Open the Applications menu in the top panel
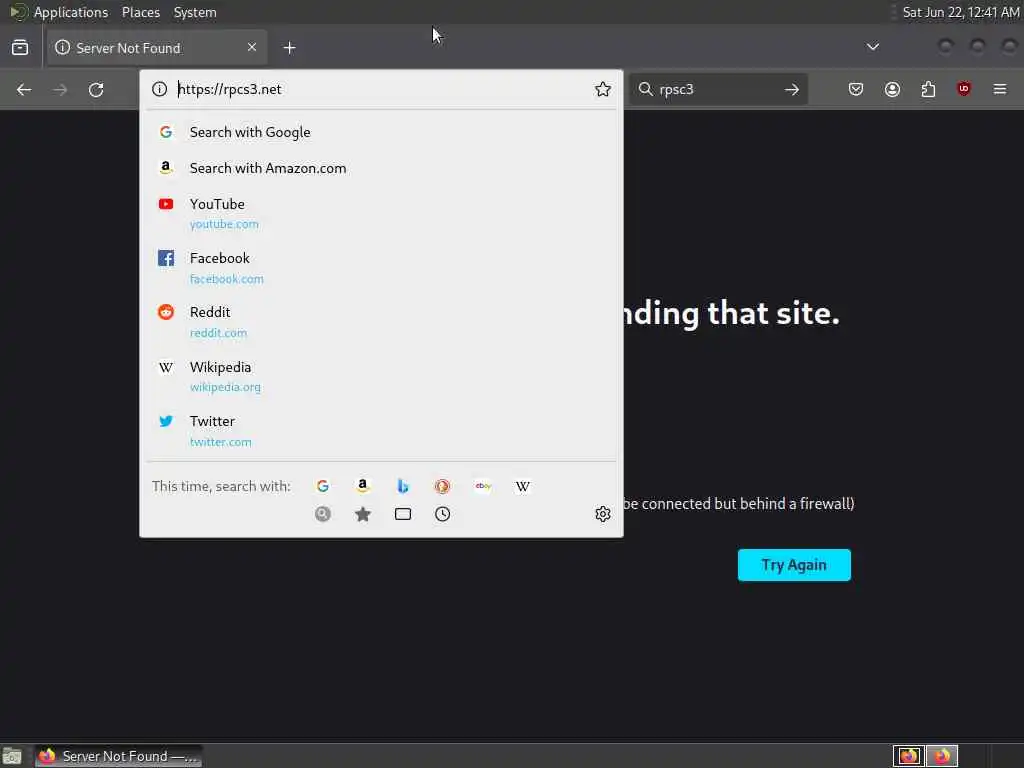Viewport: 1024px width, 768px height. [x=71, y=12]
